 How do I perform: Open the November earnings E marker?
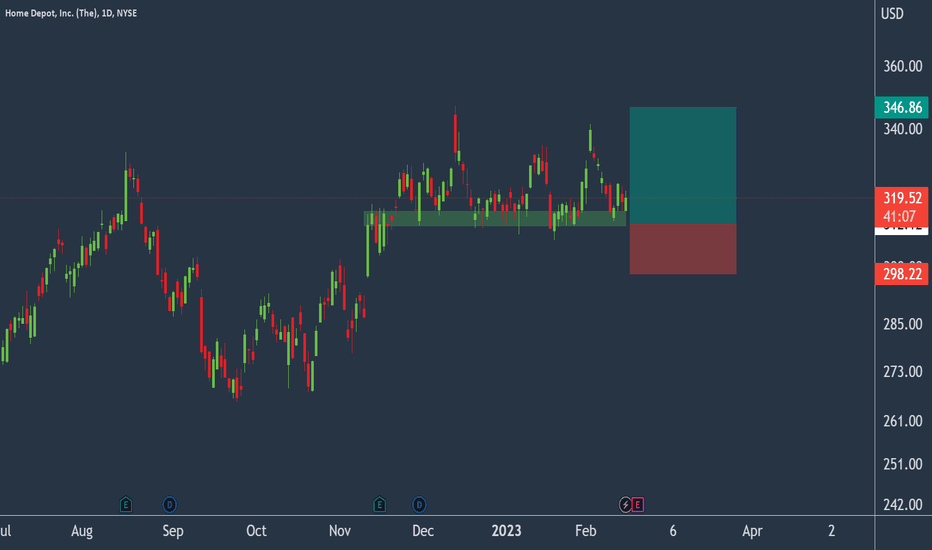(379, 505)
